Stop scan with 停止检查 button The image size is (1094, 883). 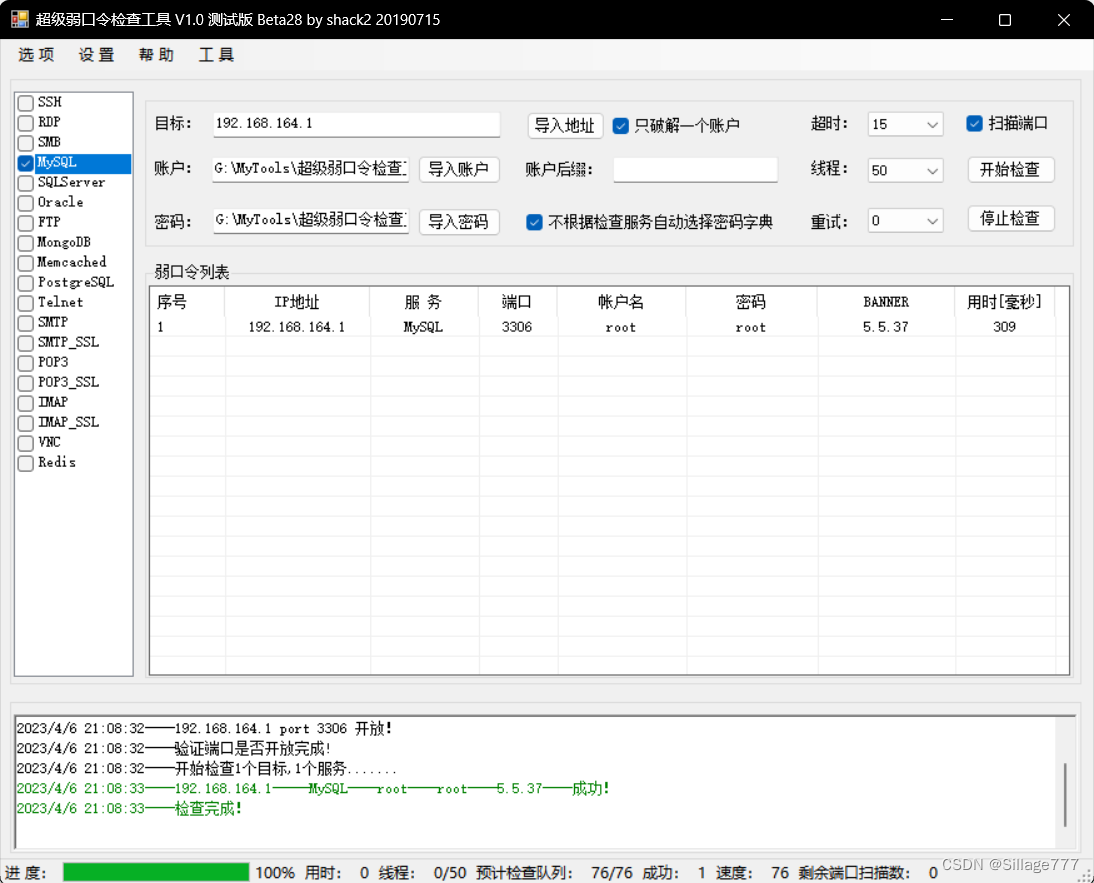click(x=1010, y=218)
